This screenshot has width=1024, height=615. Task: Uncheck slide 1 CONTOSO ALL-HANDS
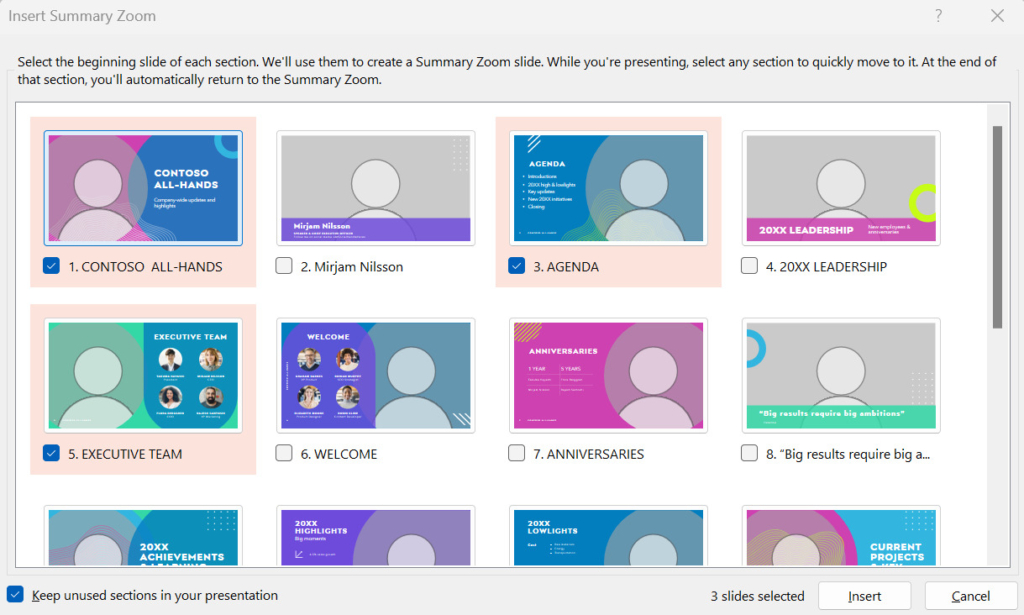(x=51, y=266)
